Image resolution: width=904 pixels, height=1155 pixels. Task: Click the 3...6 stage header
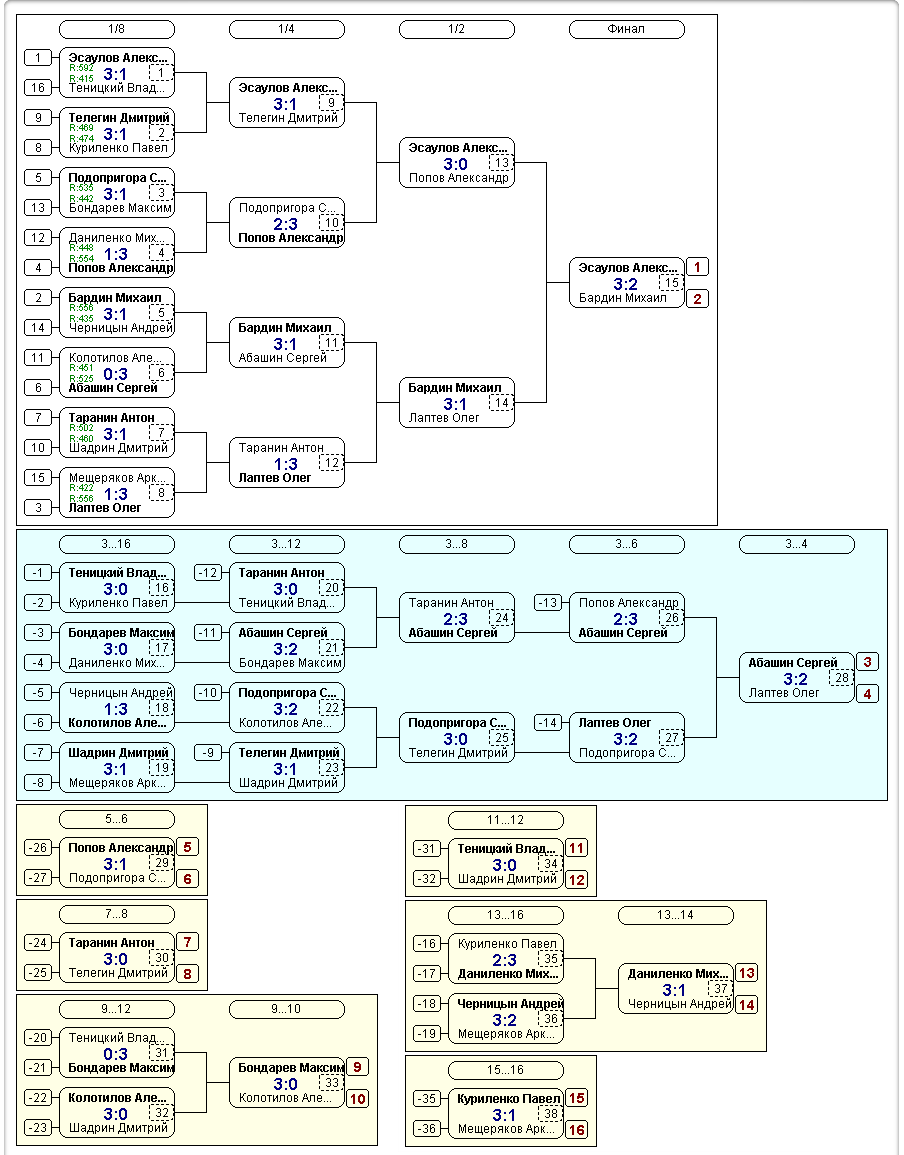[627, 544]
